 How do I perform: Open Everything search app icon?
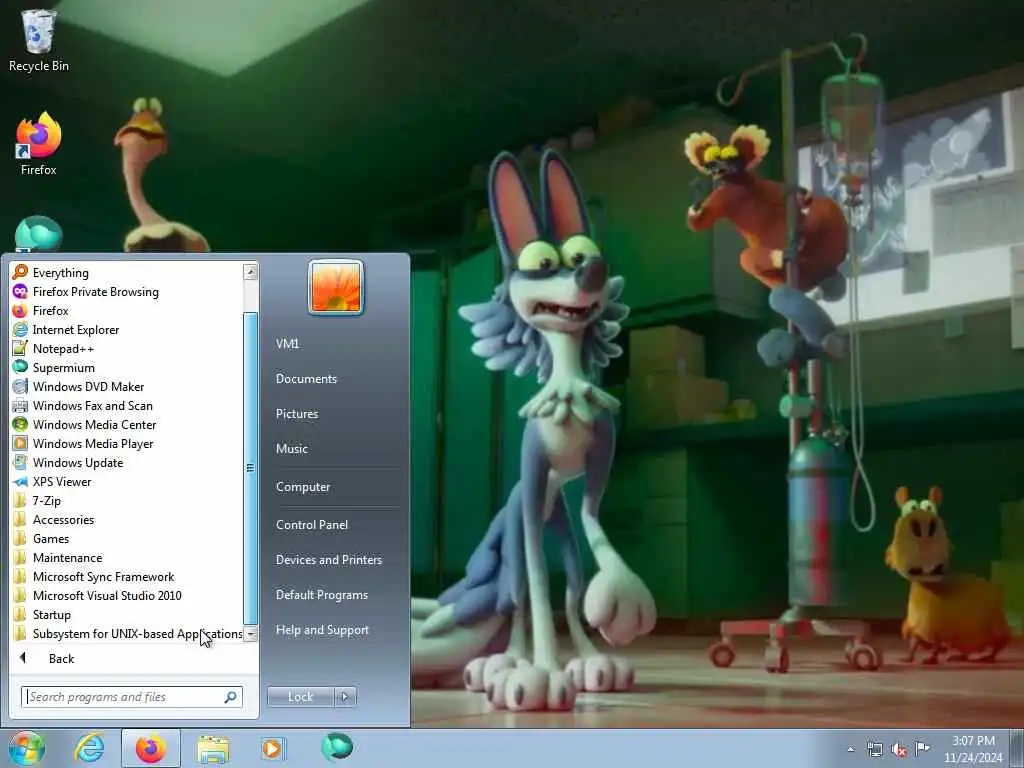(20, 272)
